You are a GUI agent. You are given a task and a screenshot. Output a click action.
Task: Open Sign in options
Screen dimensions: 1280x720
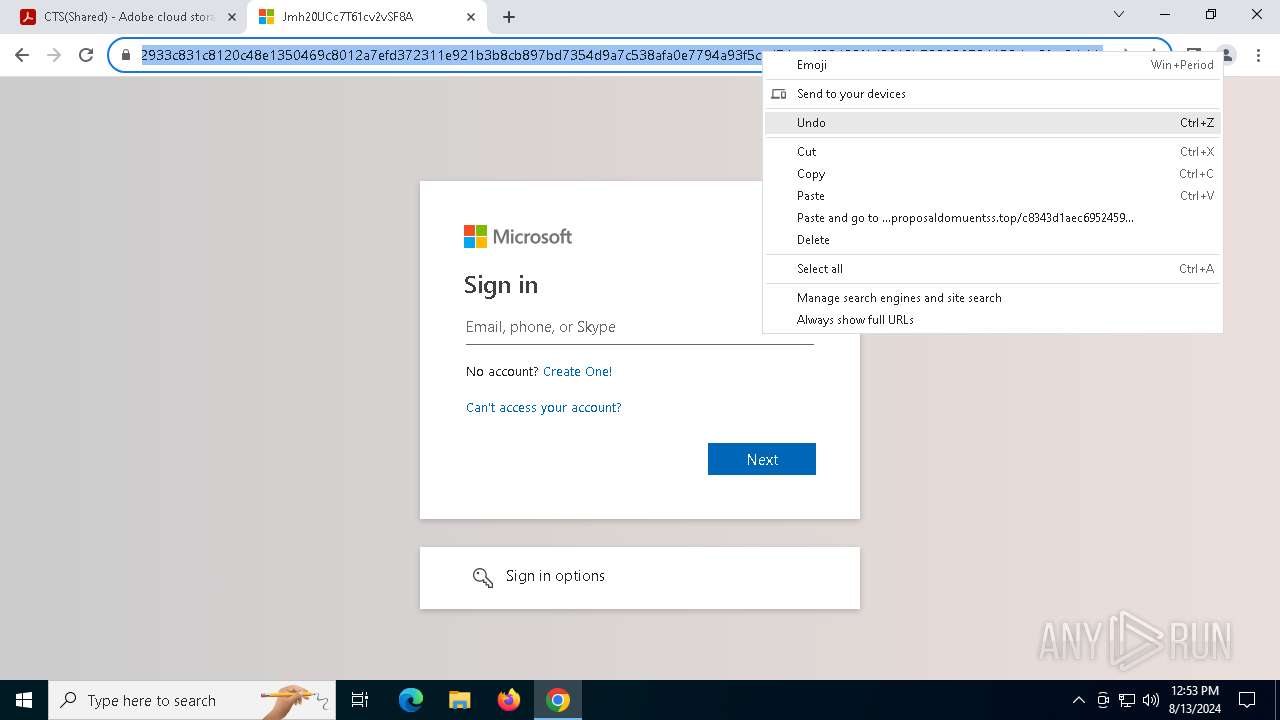pyautogui.click(x=640, y=577)
